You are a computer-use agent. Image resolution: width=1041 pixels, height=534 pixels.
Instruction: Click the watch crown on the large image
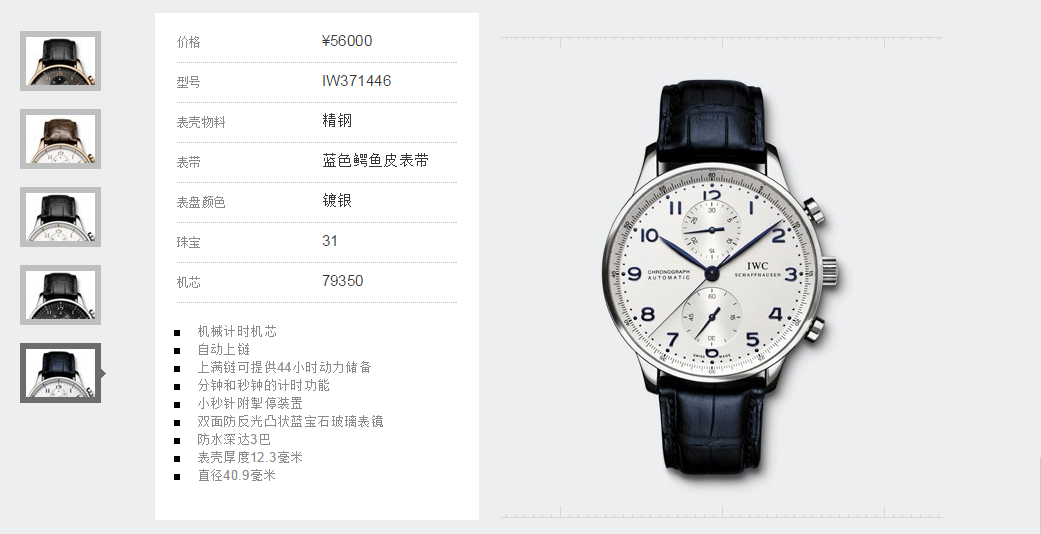point(829,271)
